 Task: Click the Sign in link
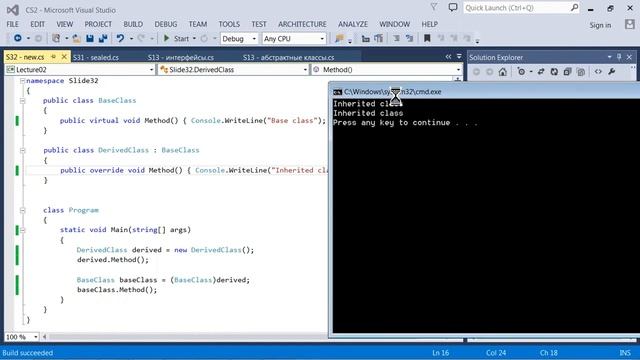click(600, 25)
